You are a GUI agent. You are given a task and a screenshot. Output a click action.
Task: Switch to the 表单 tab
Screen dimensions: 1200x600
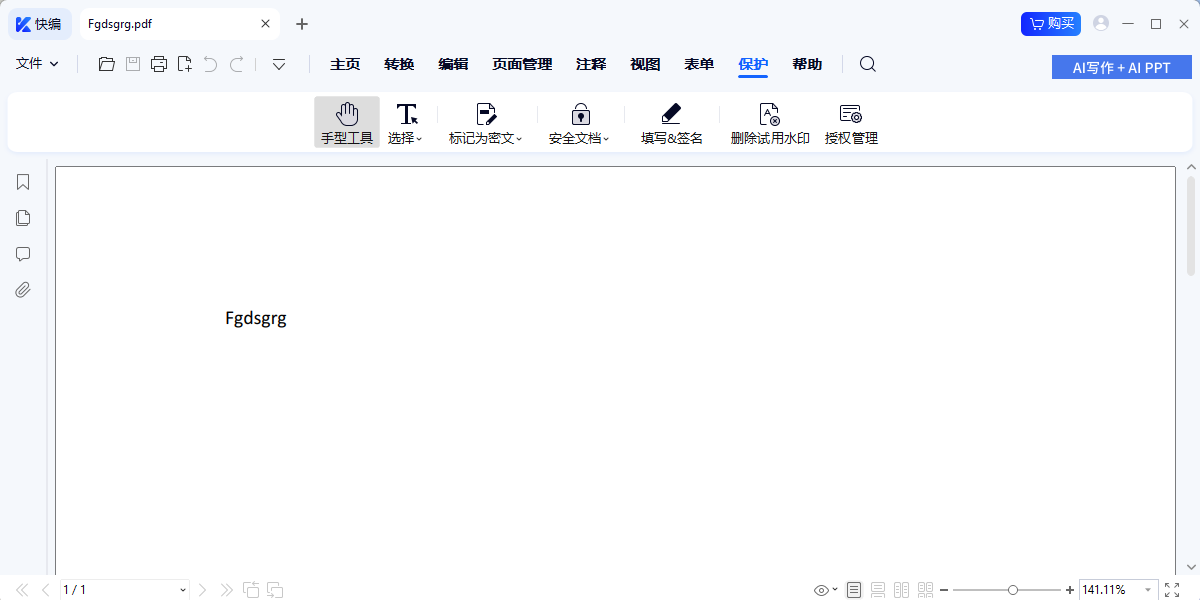tap(699, 64)
